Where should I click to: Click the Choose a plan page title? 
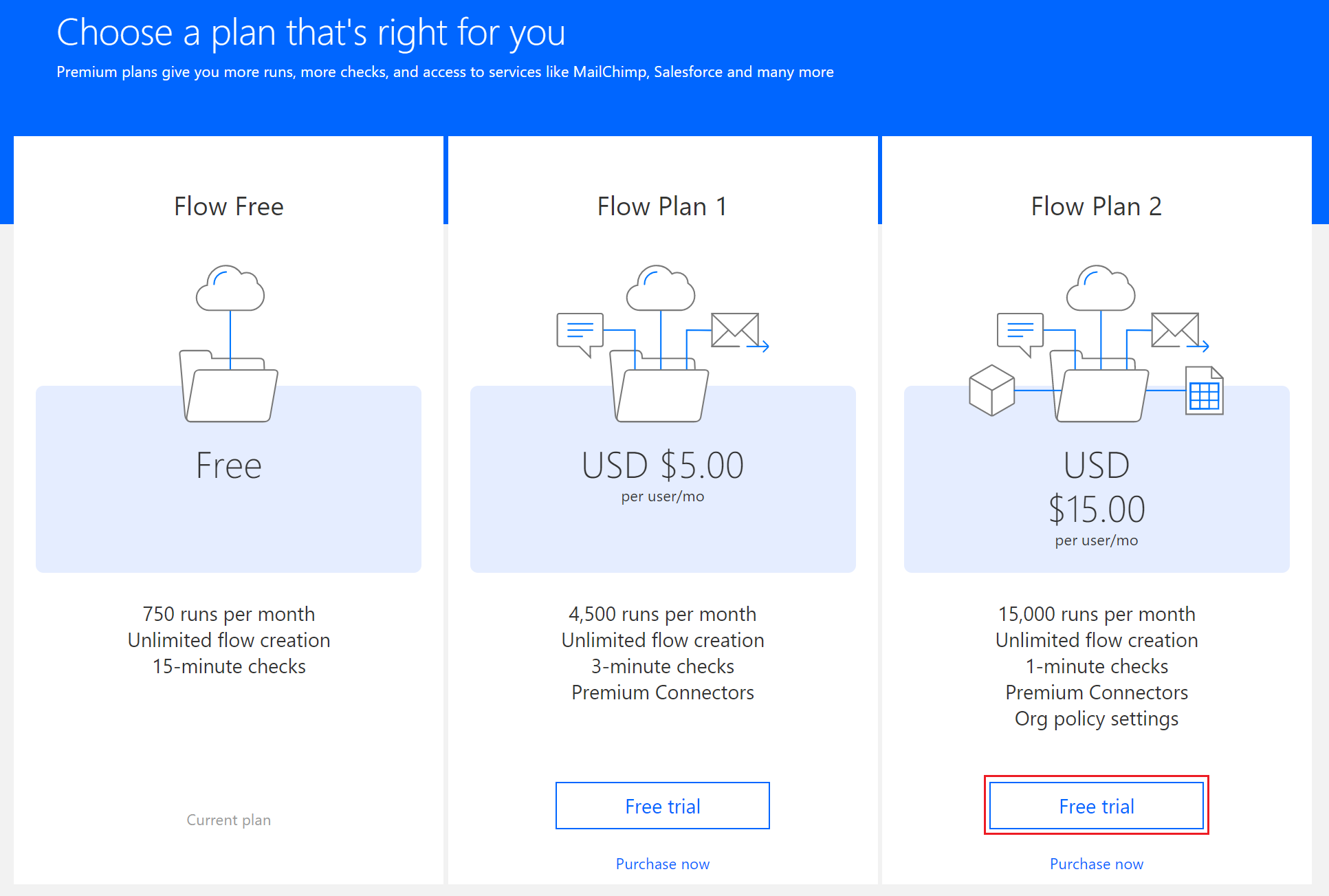(x=311, y=32)
